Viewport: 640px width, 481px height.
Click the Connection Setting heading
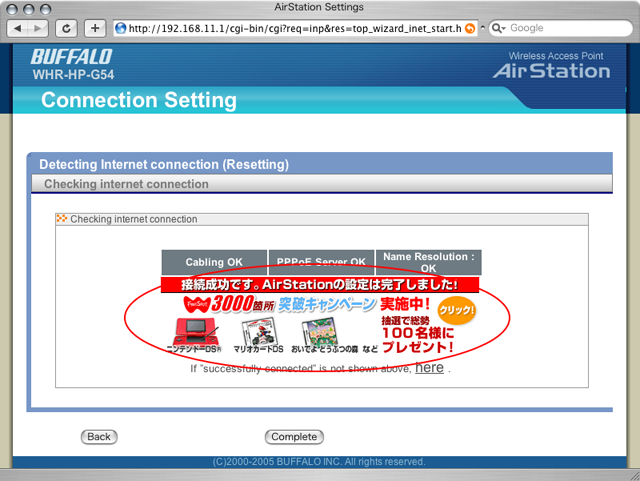pyautogui.click(x=139, y=100)
